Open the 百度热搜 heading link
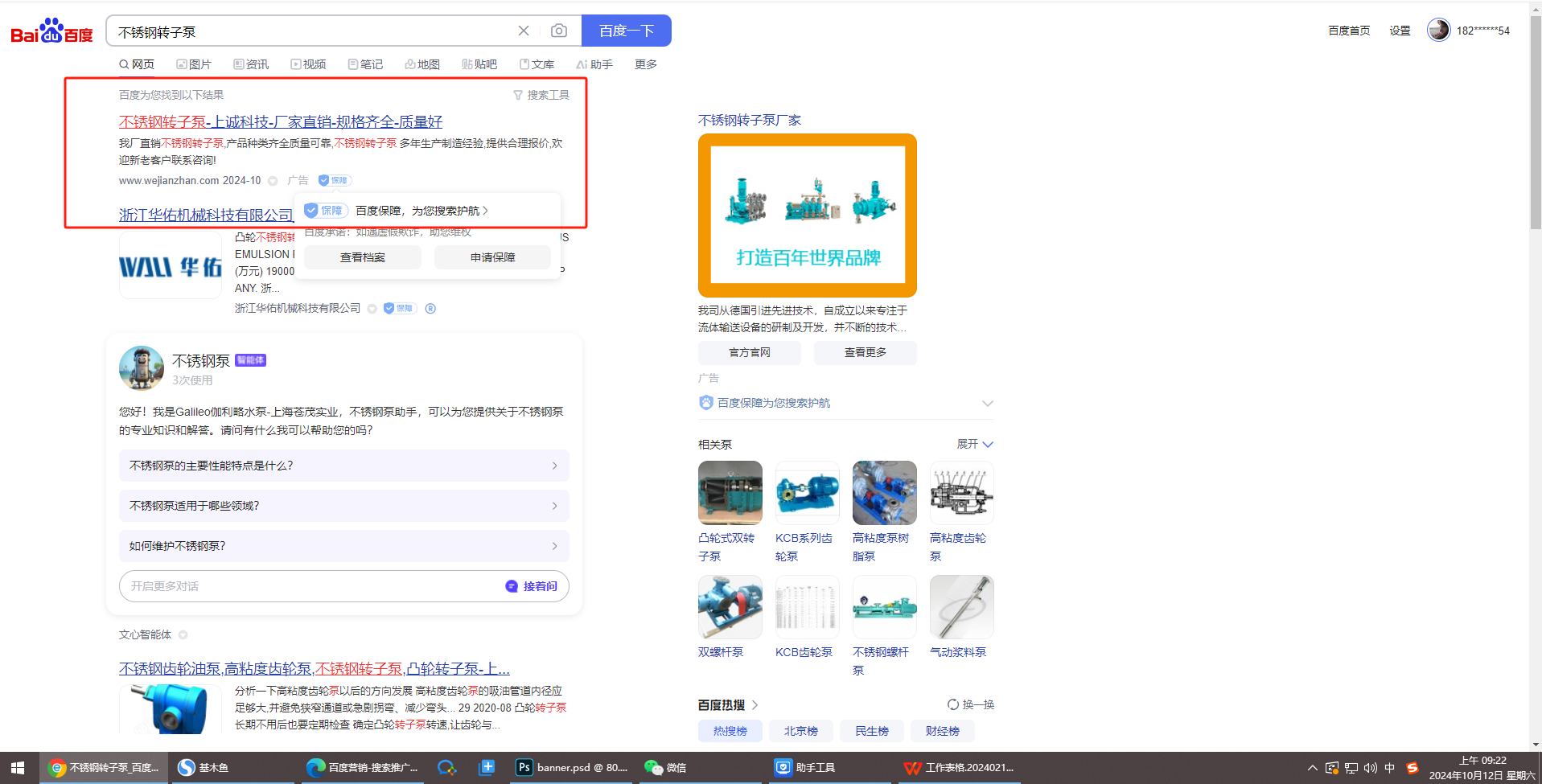This screenshot has height=784, width=1542. [x=728, y=704]
